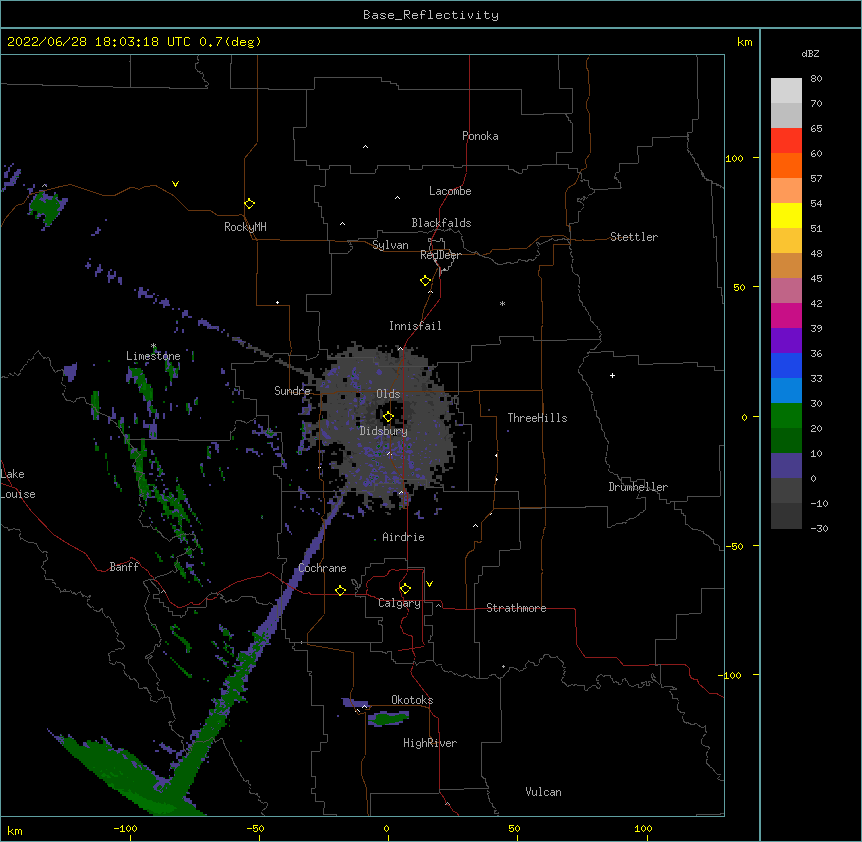Viewport: 862px width, 842px height.
Task: Select the Drumheller label
Action: [638, 487]
